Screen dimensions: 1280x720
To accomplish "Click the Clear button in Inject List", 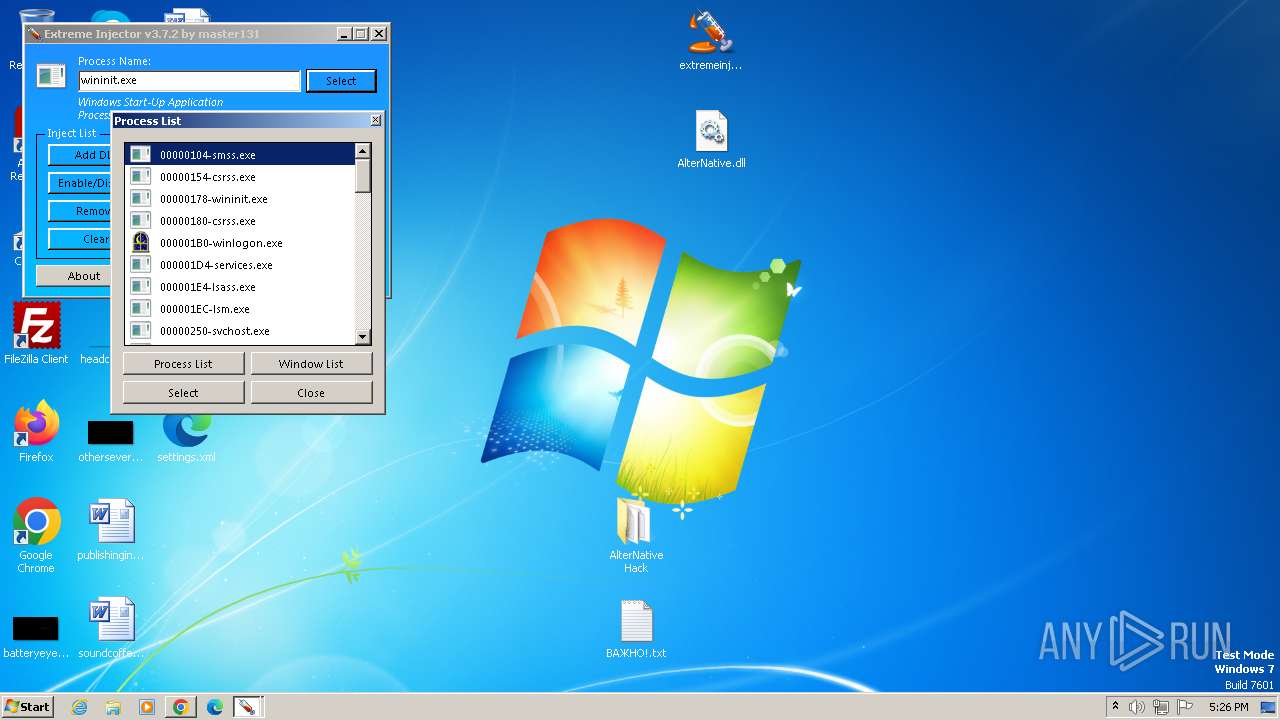I will coord(80,239).
